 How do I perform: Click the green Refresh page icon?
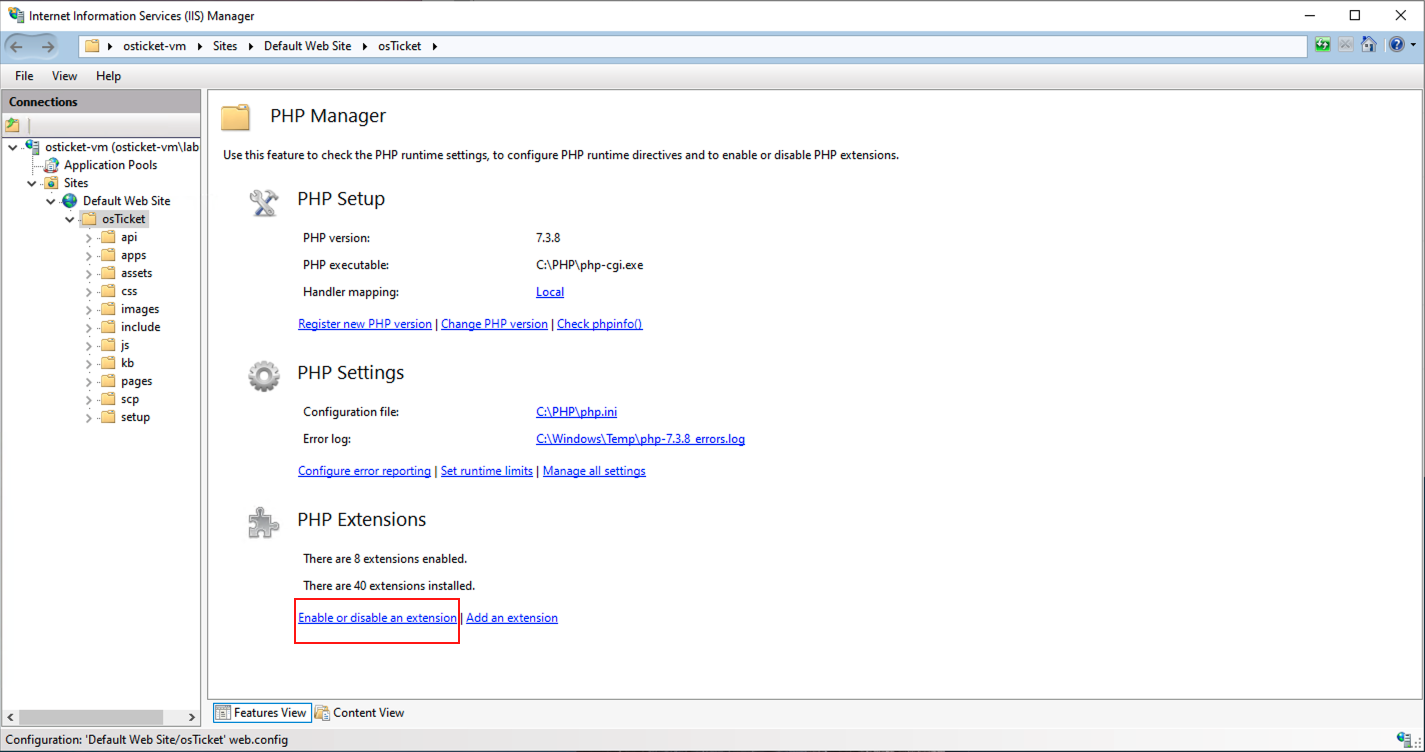[1323, 45]
